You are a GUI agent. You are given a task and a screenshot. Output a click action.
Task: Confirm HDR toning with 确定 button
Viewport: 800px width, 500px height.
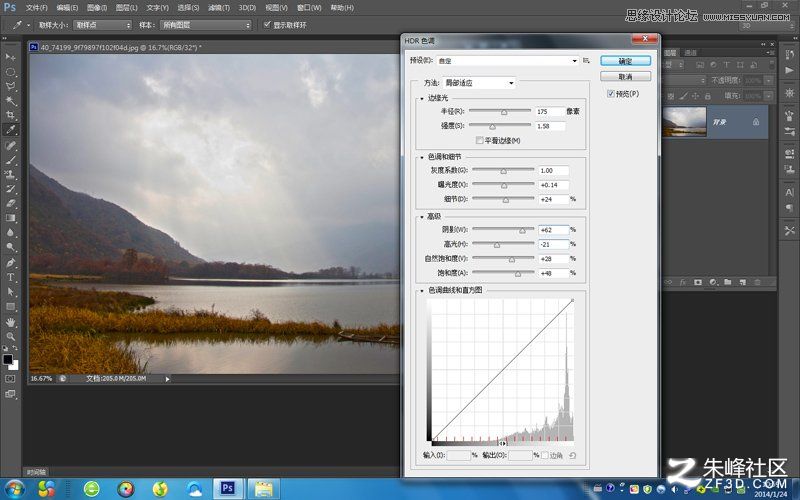point(626,61)
